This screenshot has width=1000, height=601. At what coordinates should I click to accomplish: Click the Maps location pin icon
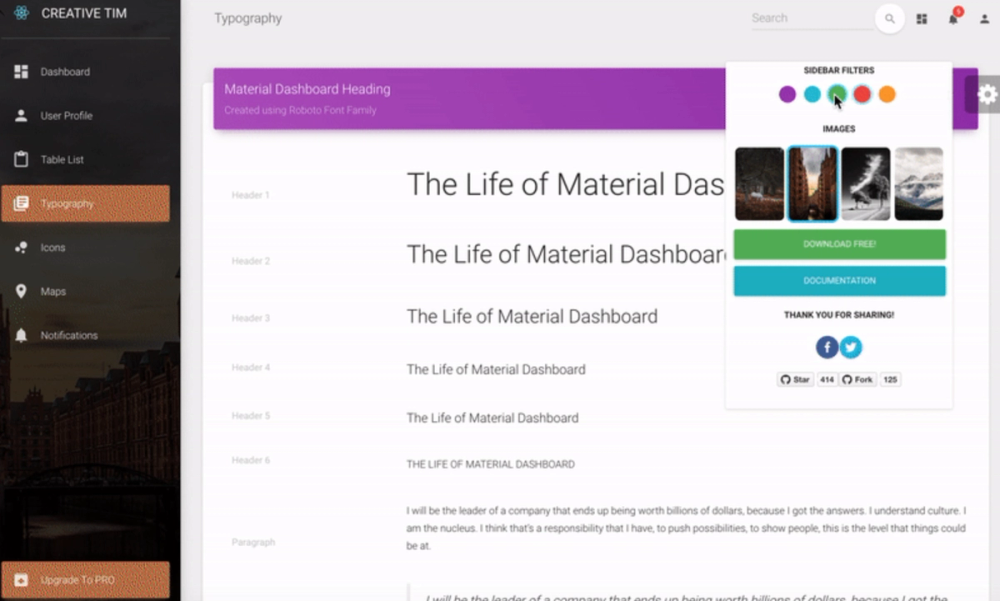(x=21, y=291)
